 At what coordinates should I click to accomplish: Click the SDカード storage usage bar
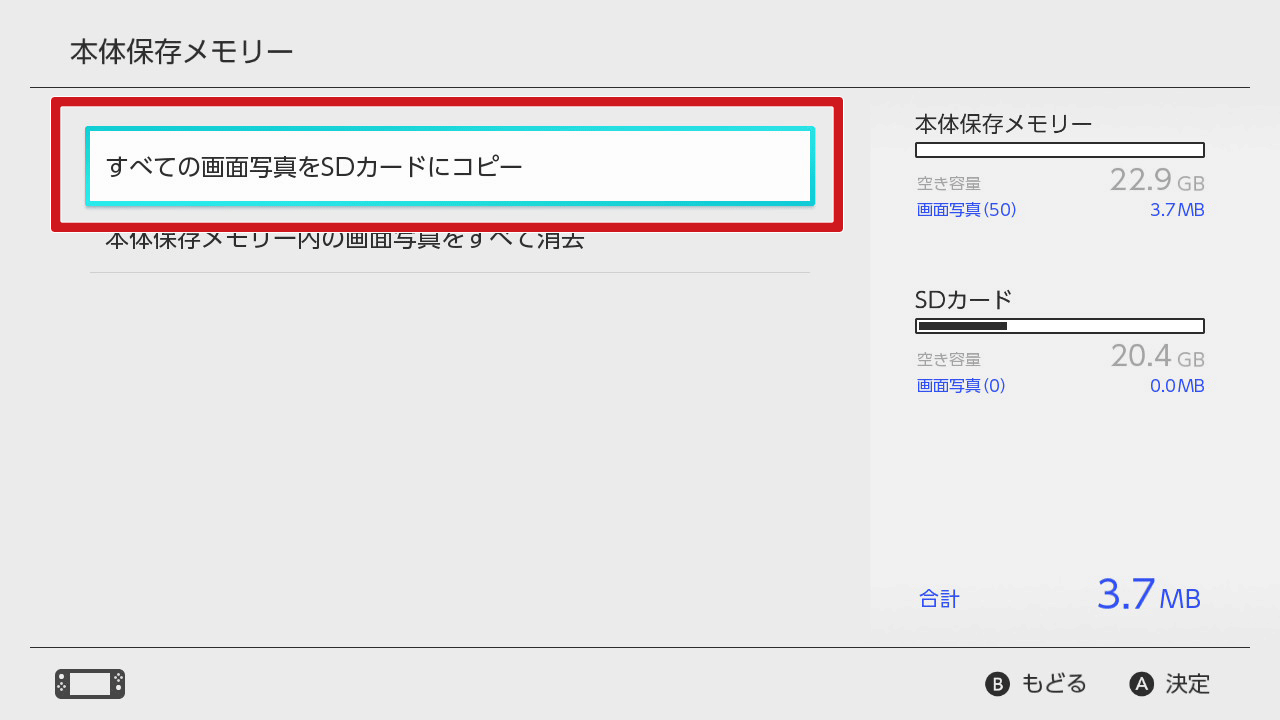tap(1059, 326)
